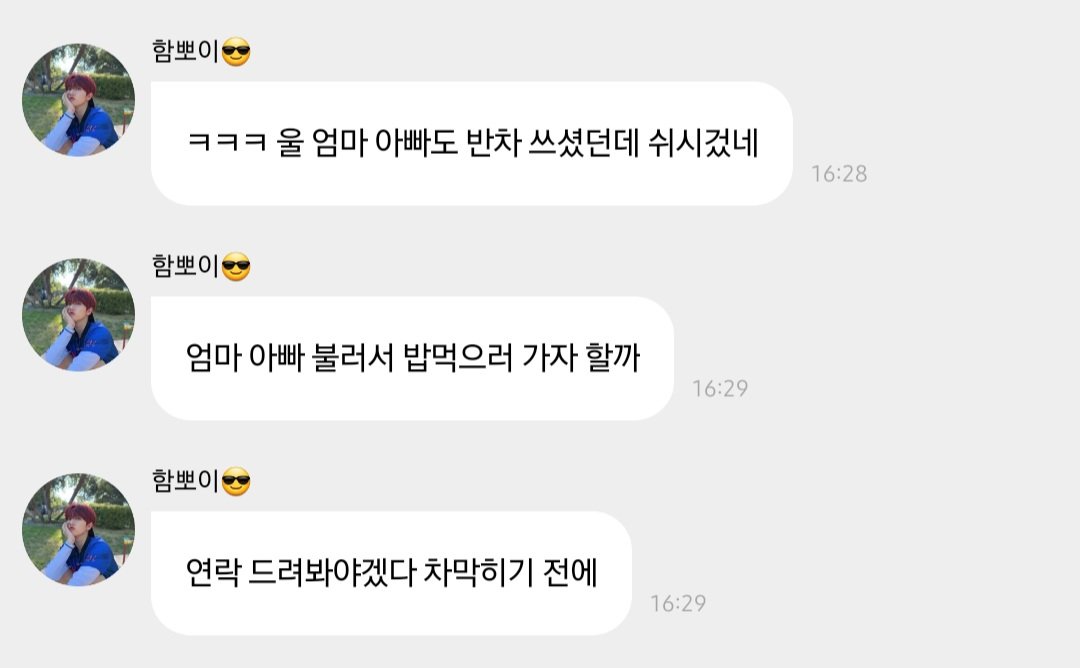Click sunglasses emoji above '엄마 아빠 불러서' message

point(236,267)
